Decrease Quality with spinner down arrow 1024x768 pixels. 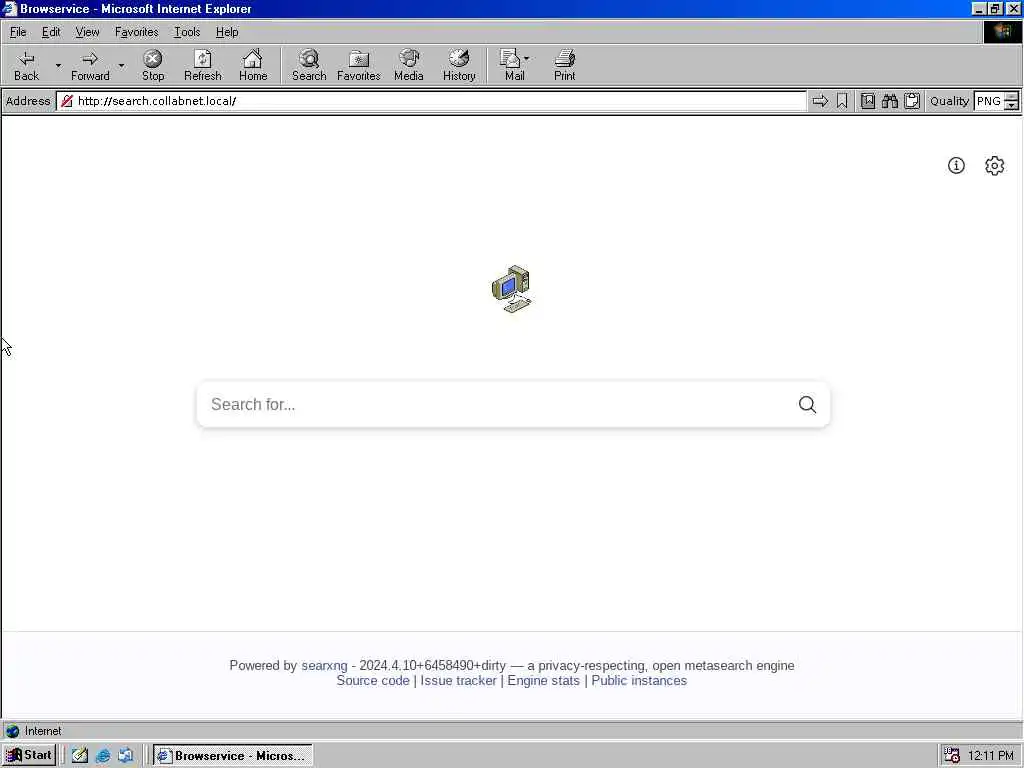(1011, 105)
